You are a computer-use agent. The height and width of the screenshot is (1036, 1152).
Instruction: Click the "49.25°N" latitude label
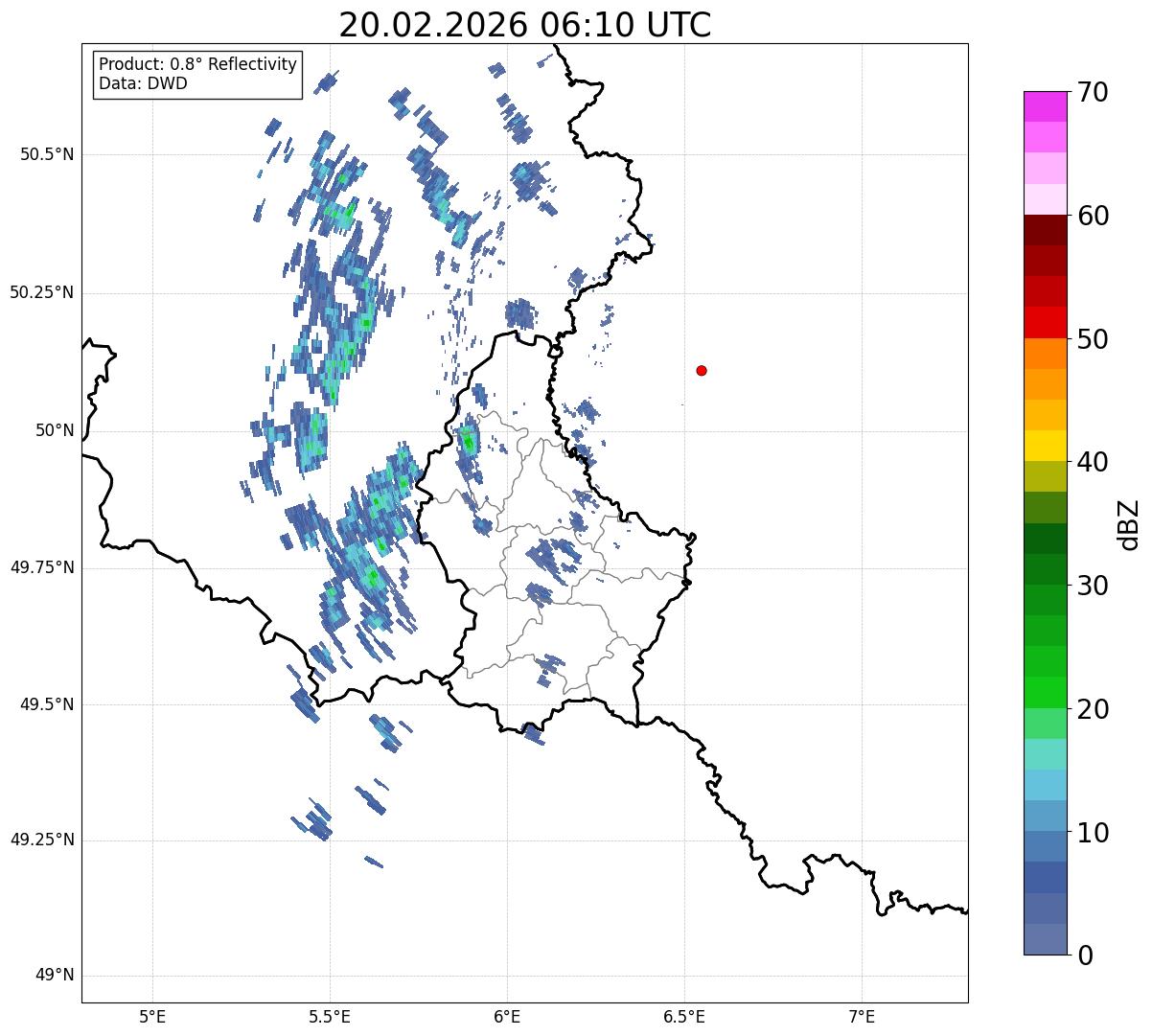tap(42, 840)
